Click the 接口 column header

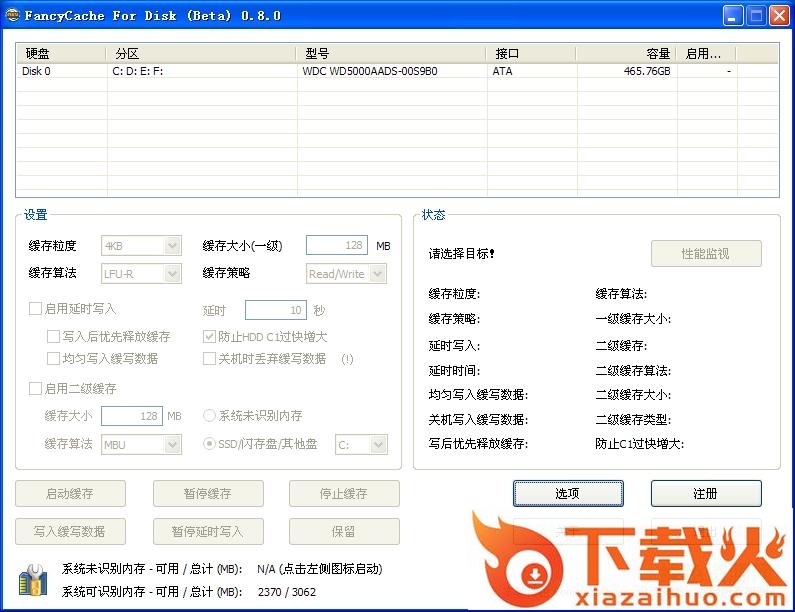pyautogui.click(x=531, y=54)
